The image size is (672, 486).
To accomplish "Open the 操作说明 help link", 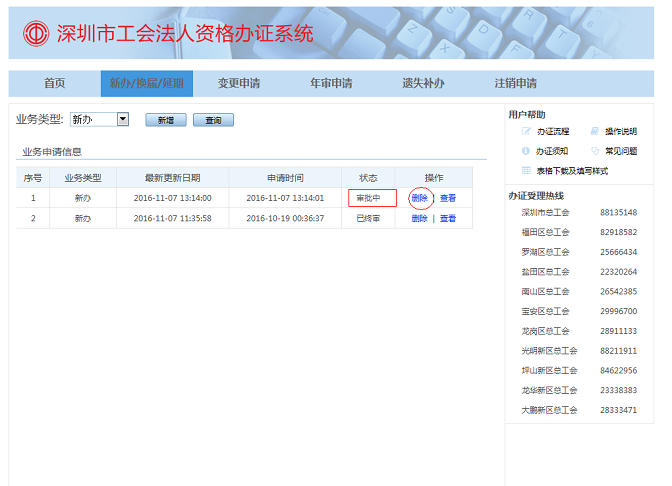I will 621,131.
